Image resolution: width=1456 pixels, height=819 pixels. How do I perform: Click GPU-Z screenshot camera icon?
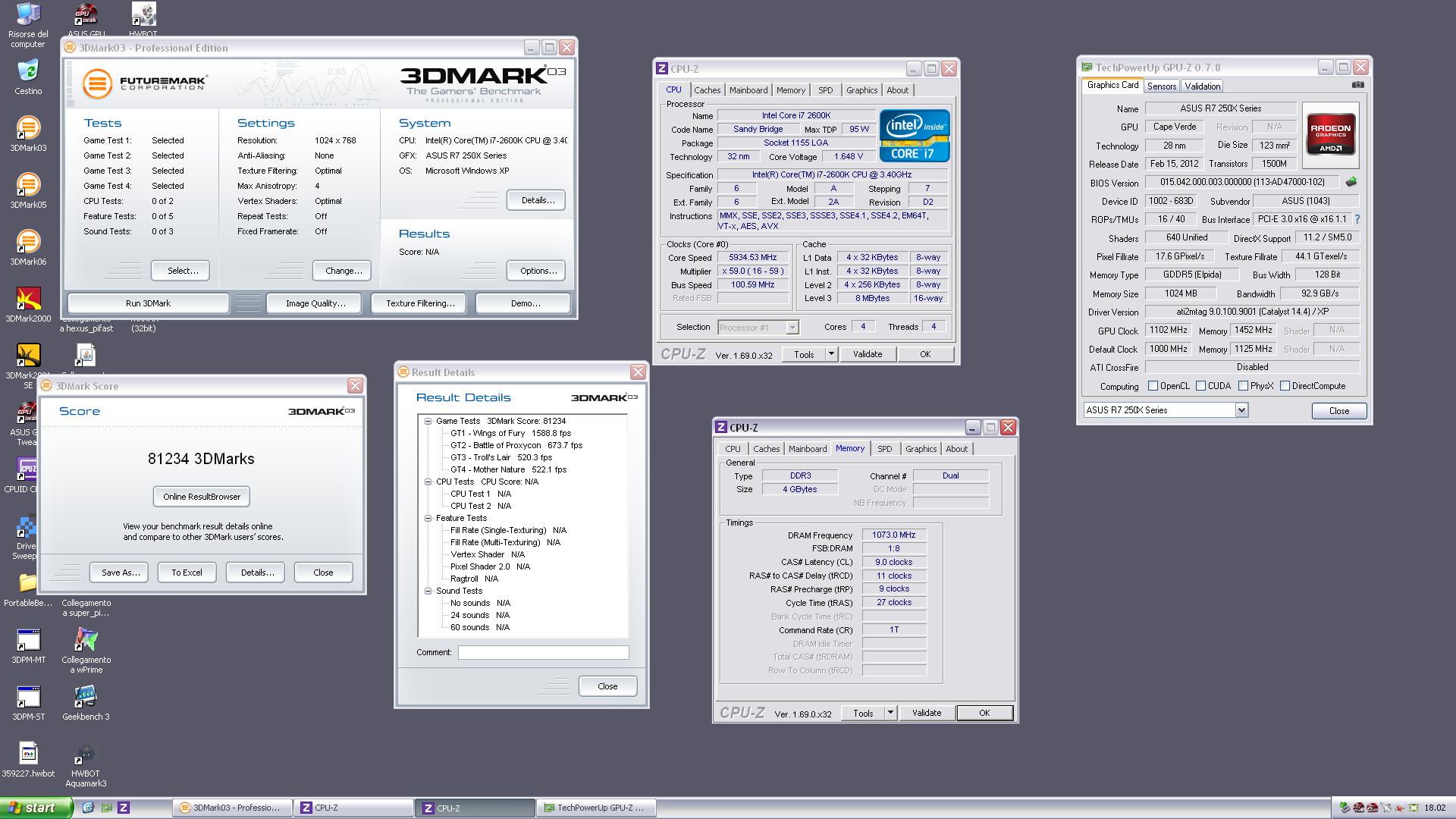1357,85
